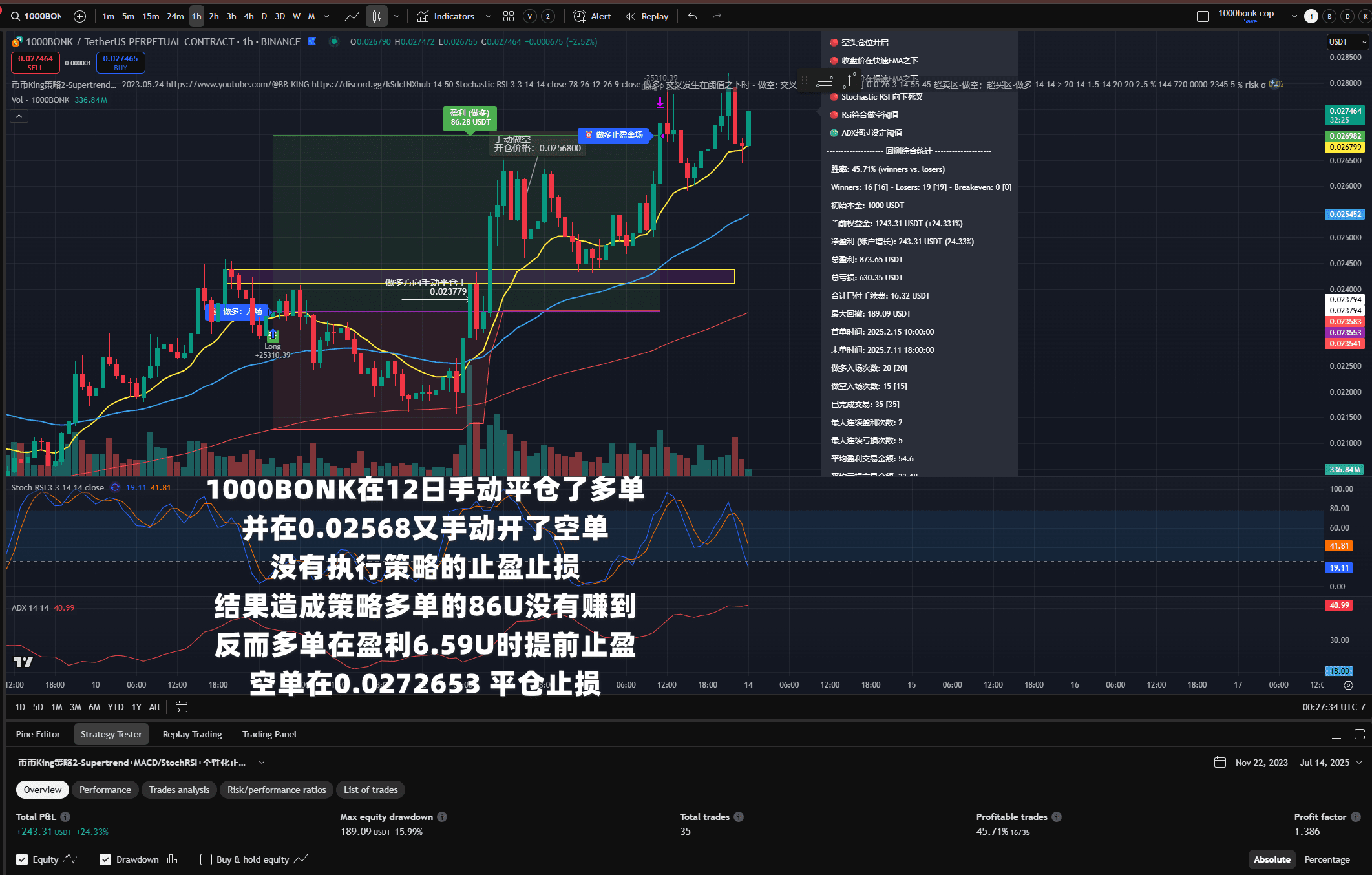This screenshot has width=1372, height=875.
Task: Uncheck the Drawdown checkbox
Action: [x=105, y=859]
